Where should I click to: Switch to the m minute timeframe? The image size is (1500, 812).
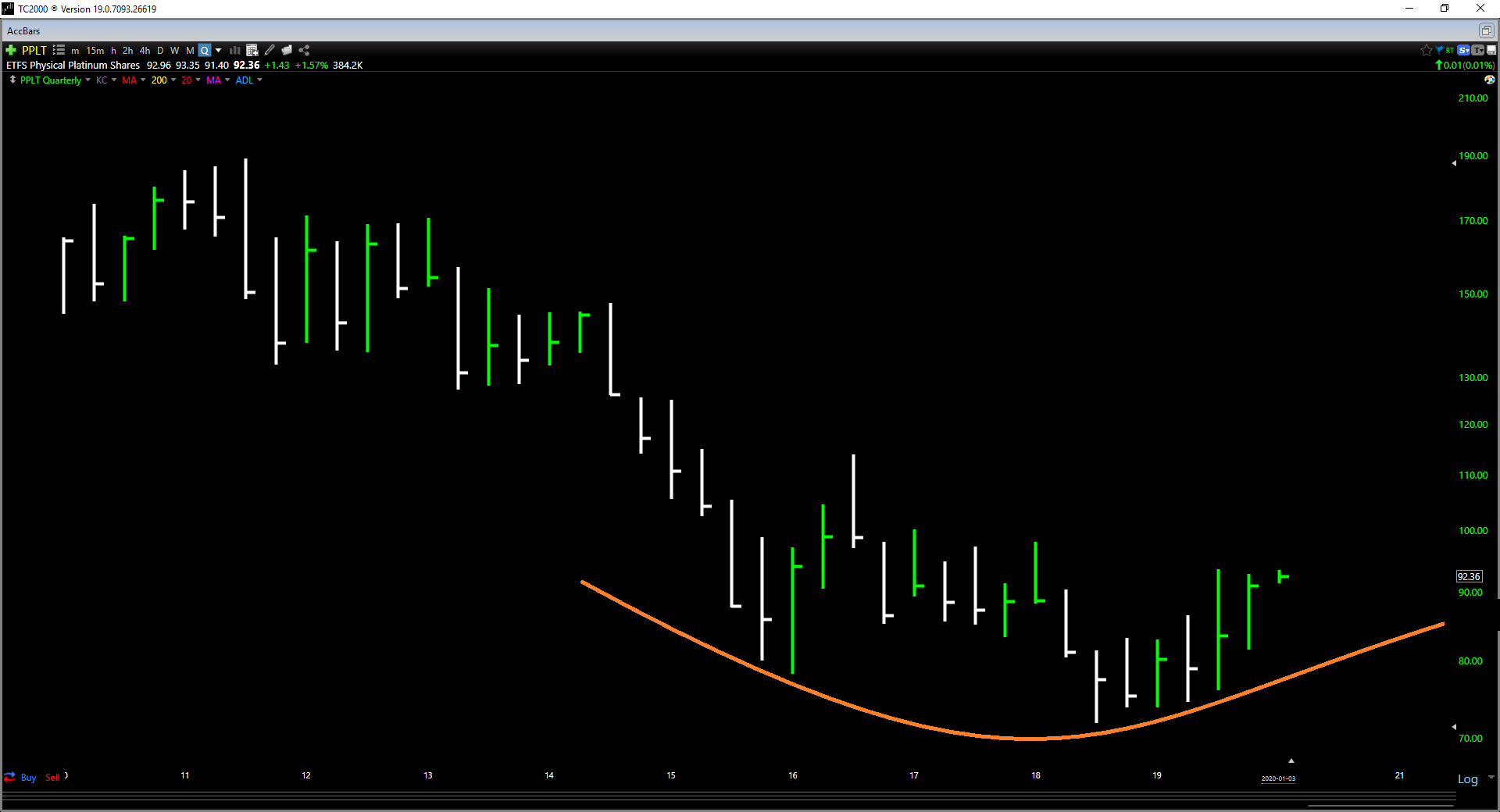click(x=75, y=51)
